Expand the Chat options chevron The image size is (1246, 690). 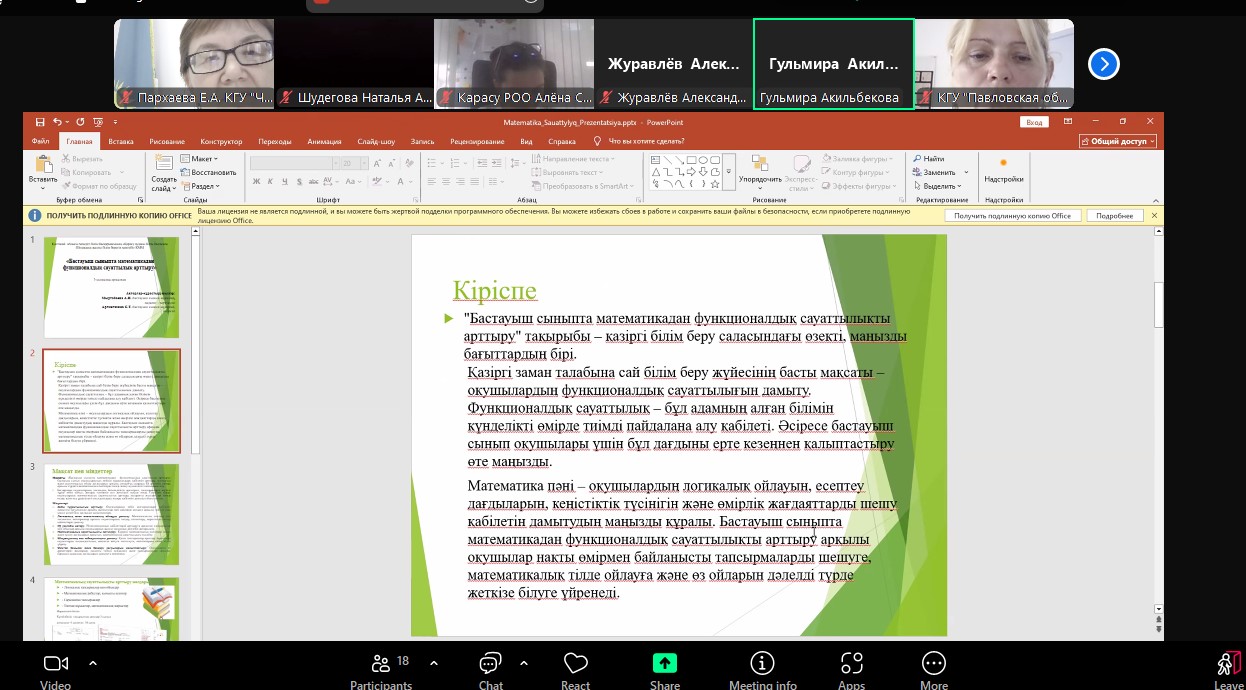click(x=525, y=662)
